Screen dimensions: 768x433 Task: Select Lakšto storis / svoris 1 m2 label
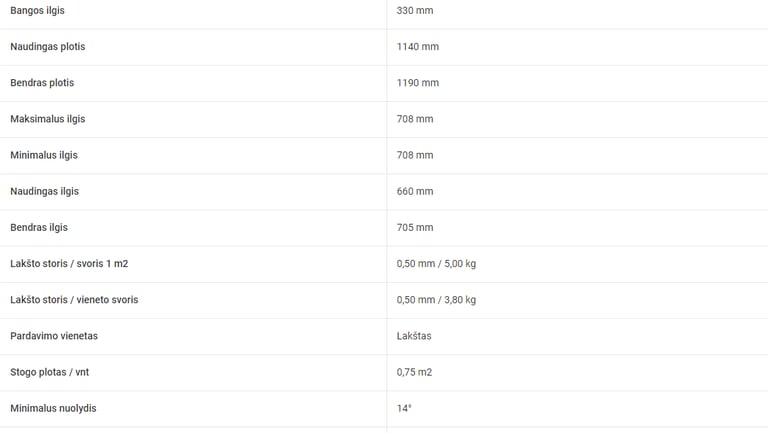(x=69, y=264)
